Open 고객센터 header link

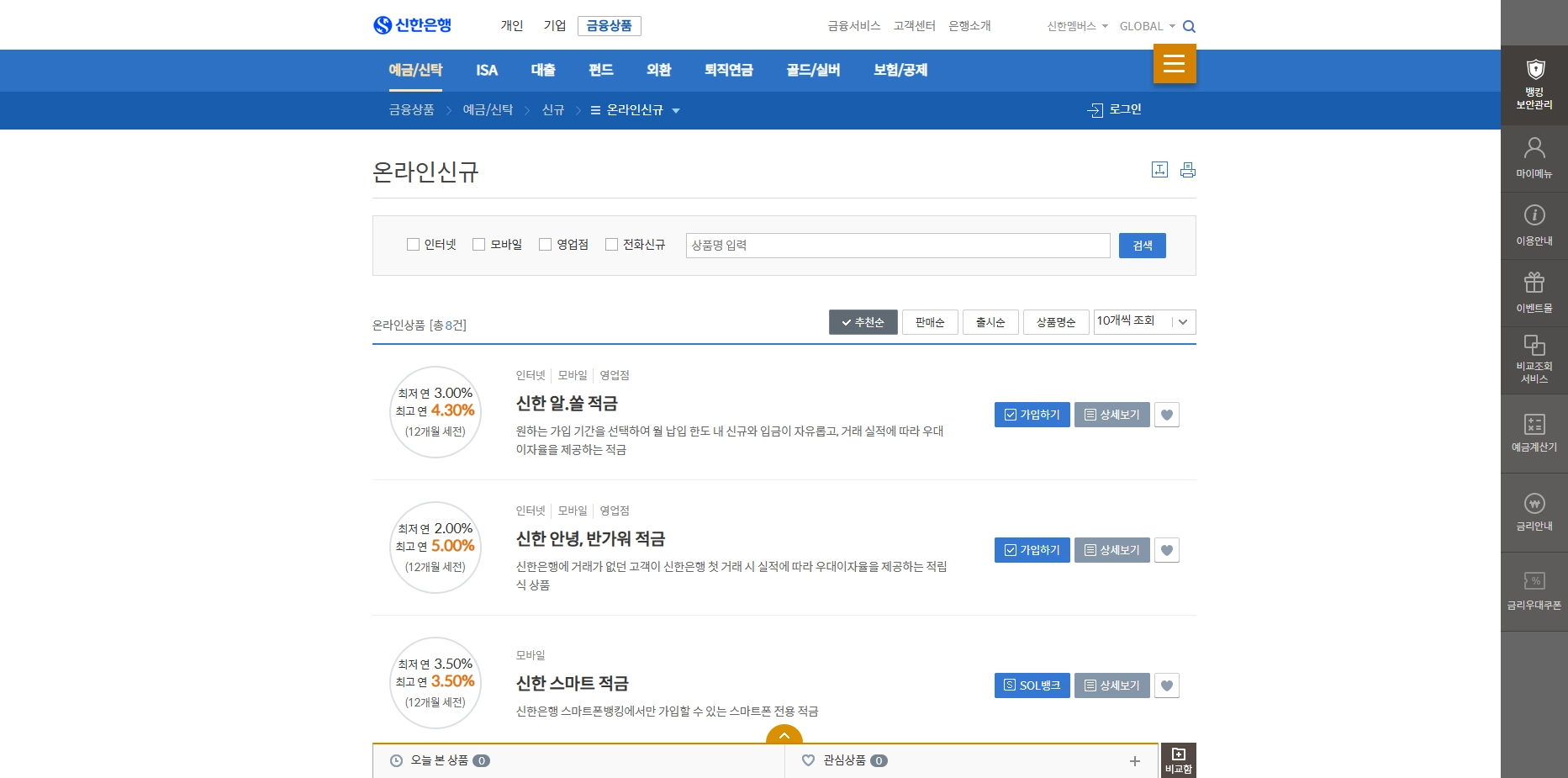915,26
